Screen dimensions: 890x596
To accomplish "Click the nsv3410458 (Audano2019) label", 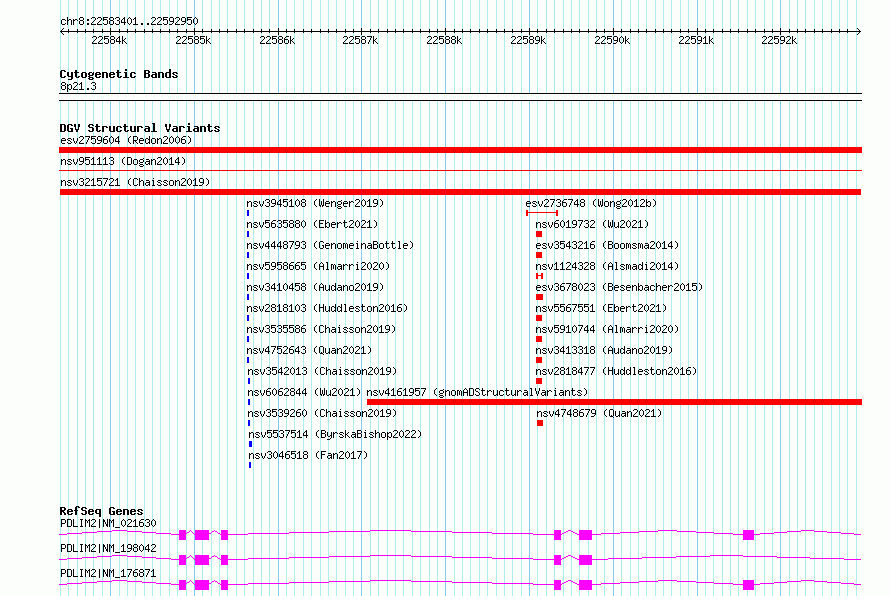I will tap(315, 287).
